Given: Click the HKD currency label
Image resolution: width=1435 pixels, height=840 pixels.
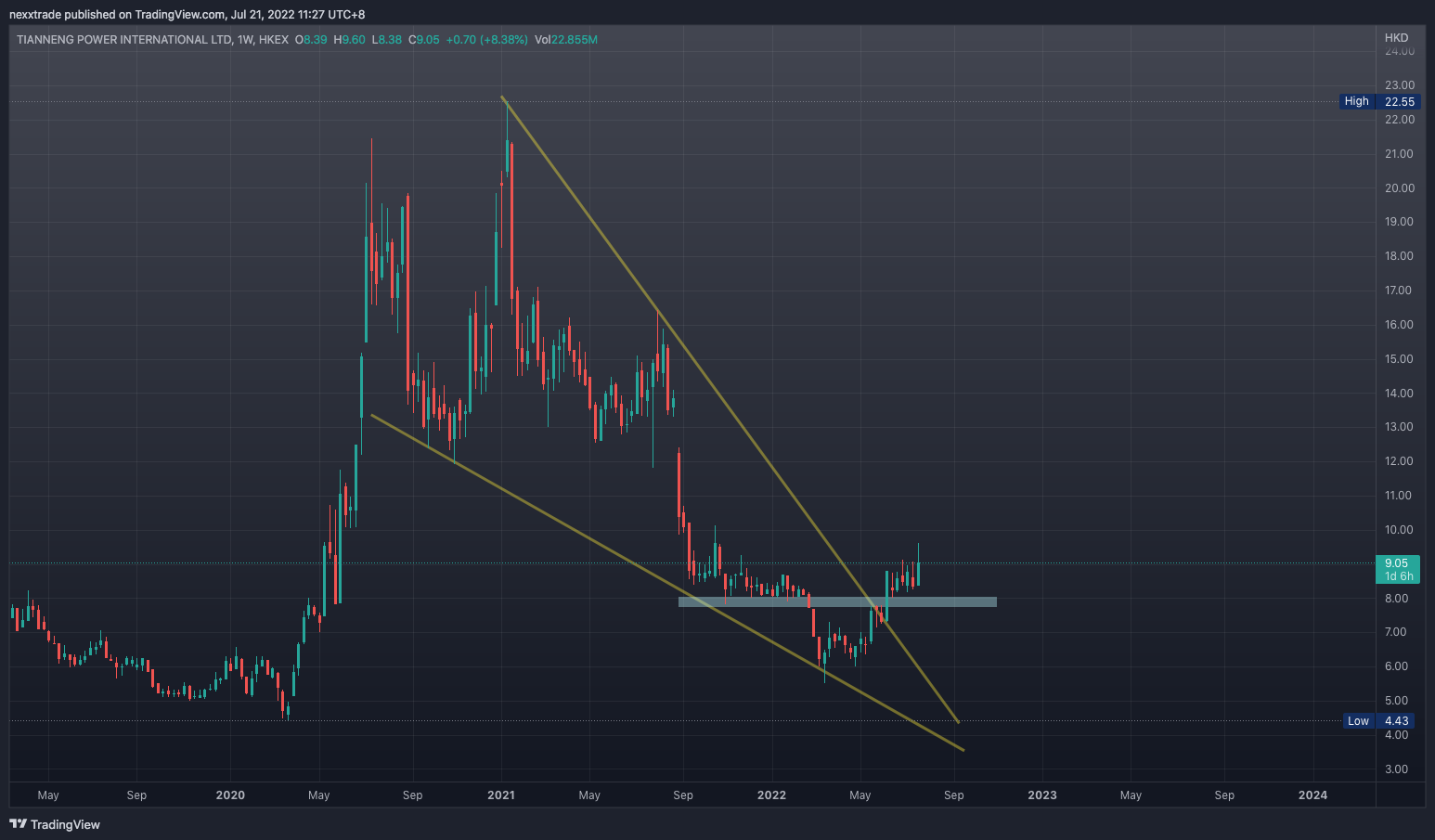Looking at the screenshot, I should (1396, 38).
